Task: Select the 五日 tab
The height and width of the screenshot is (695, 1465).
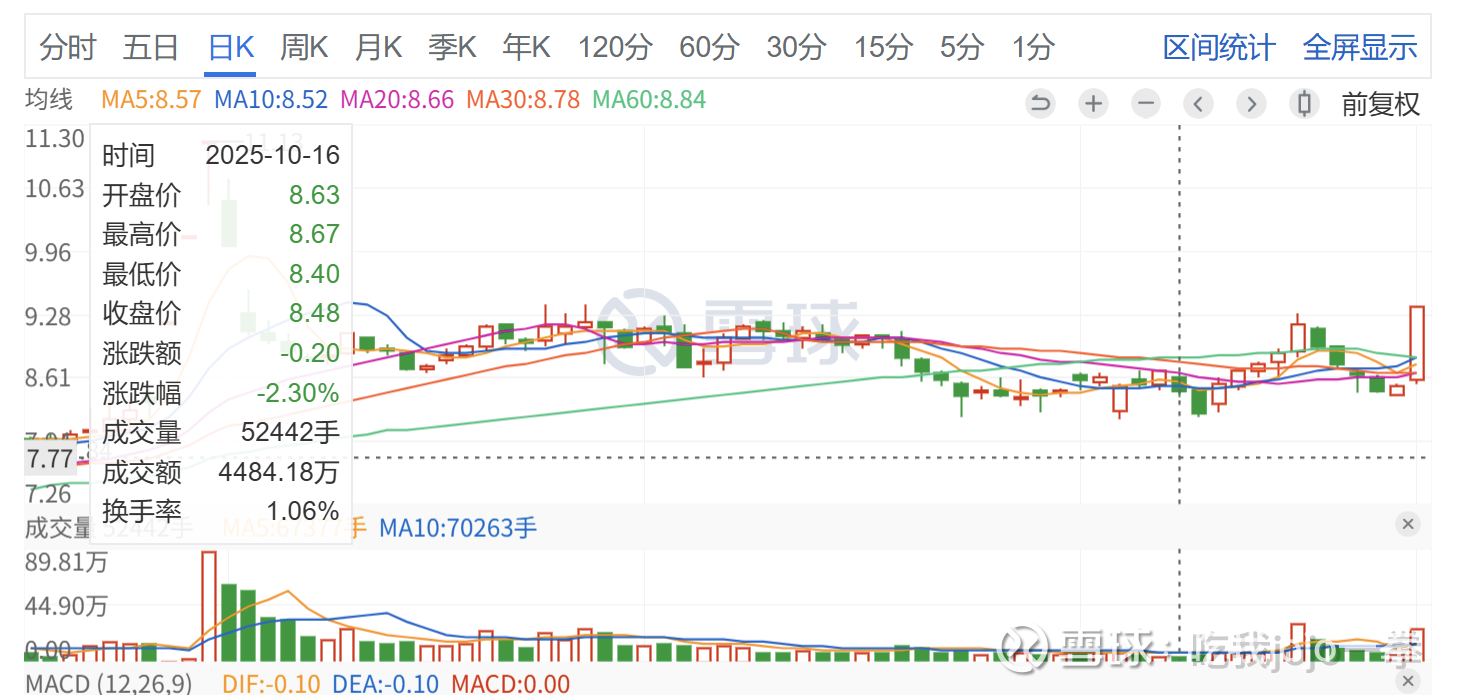Action: [x=151, y=47]
